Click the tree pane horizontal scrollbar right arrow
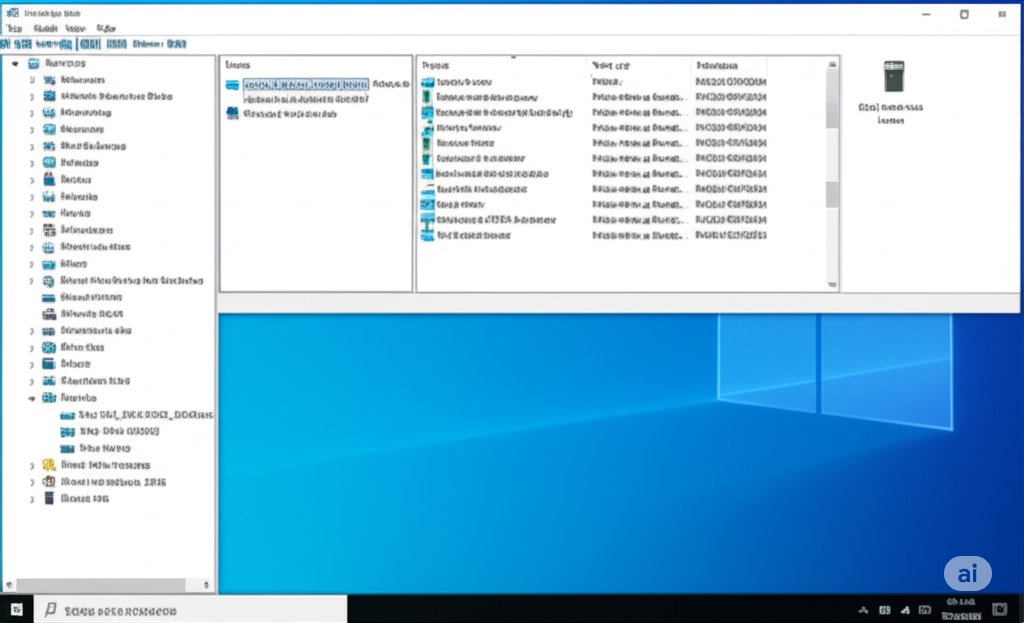This screenshot has height=623, width=1024. [206, 584]
